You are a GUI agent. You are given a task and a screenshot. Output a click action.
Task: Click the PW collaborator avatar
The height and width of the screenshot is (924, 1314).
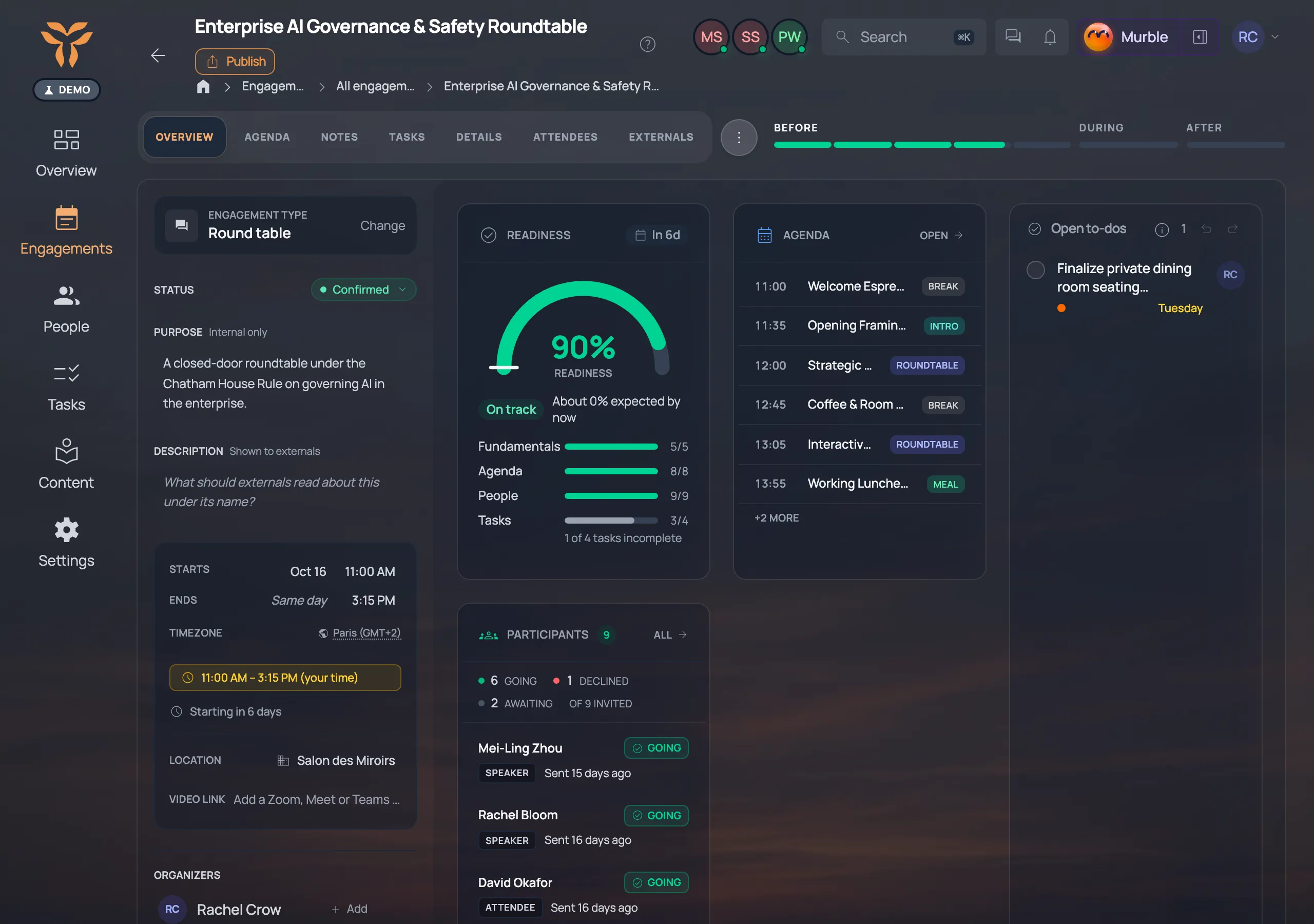pos(789,37)
